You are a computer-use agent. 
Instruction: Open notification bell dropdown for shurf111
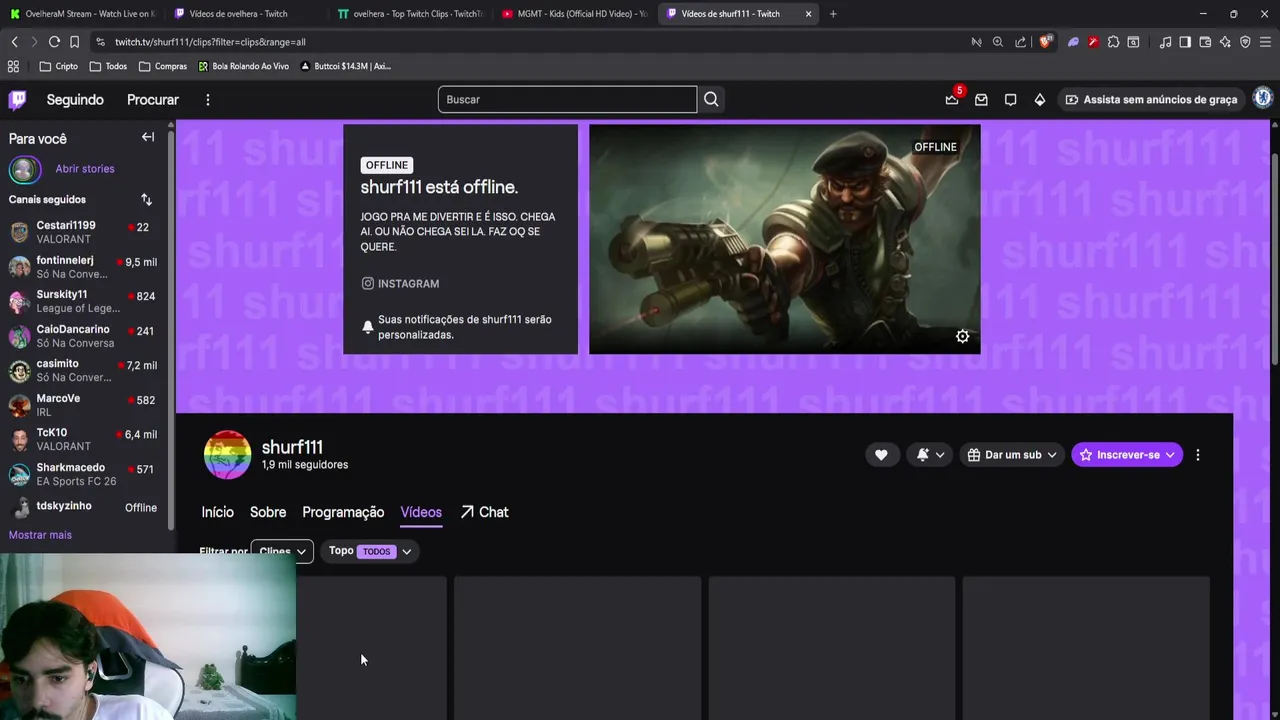pyautogui.click(x=930, y=455)
